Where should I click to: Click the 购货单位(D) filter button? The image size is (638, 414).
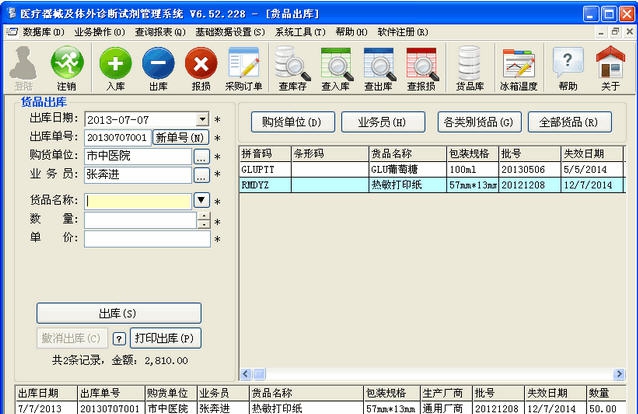coord(293,122)
